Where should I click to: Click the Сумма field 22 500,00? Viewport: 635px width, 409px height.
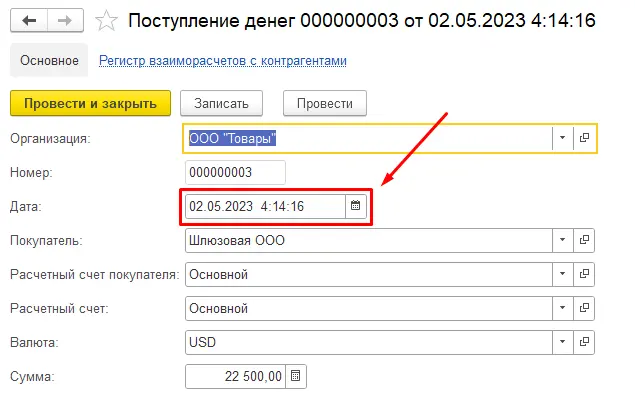tap(235, 376)
